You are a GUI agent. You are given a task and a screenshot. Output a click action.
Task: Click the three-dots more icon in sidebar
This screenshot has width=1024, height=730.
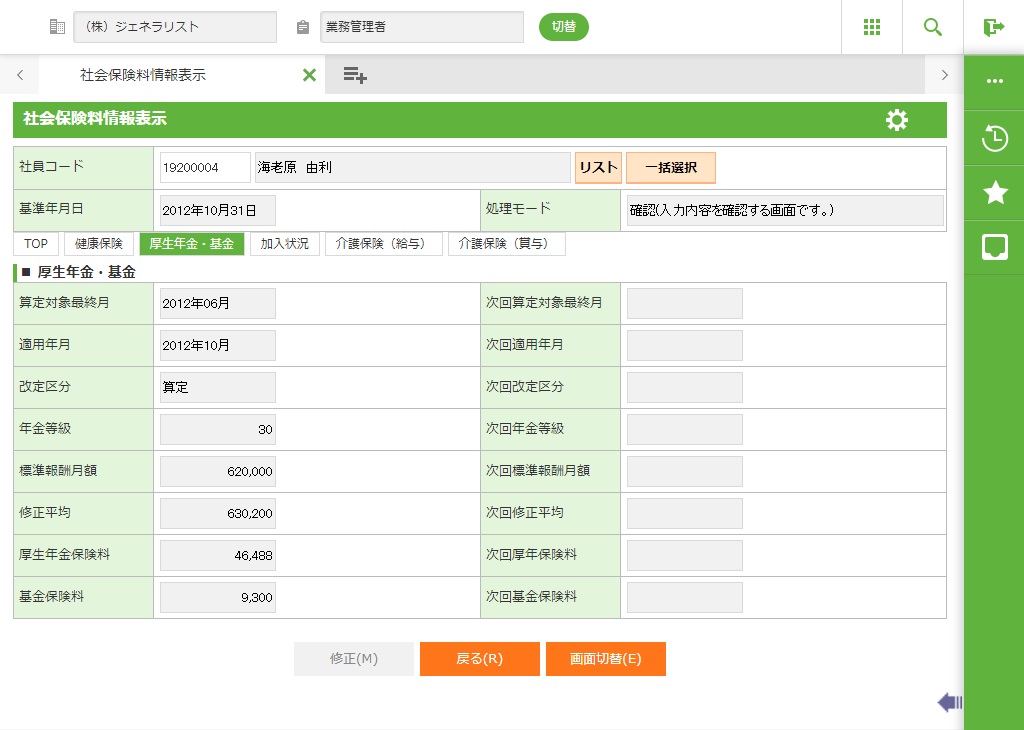tap(994, 82)
